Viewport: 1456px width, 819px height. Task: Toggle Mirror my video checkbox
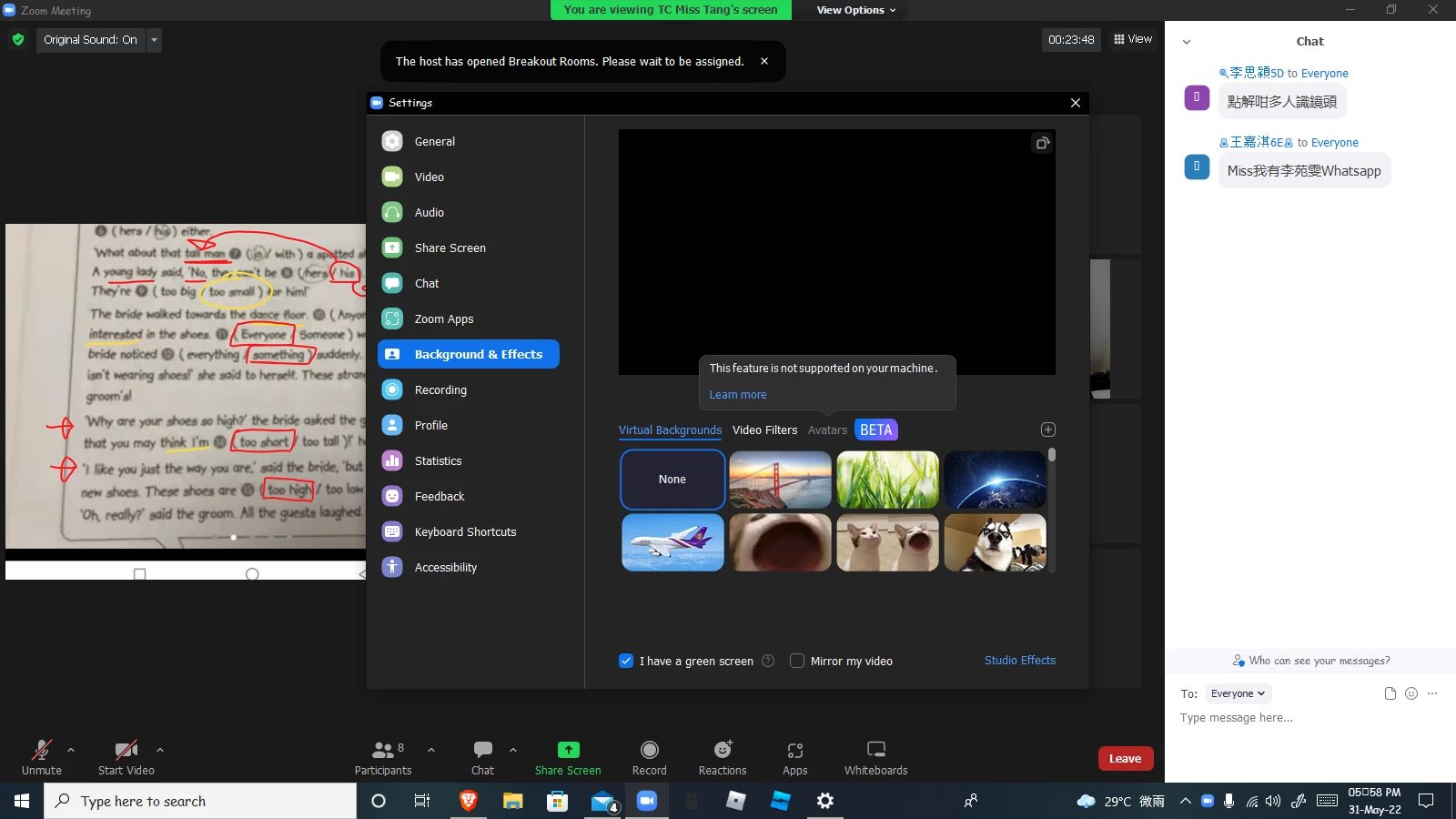(797, 661)
